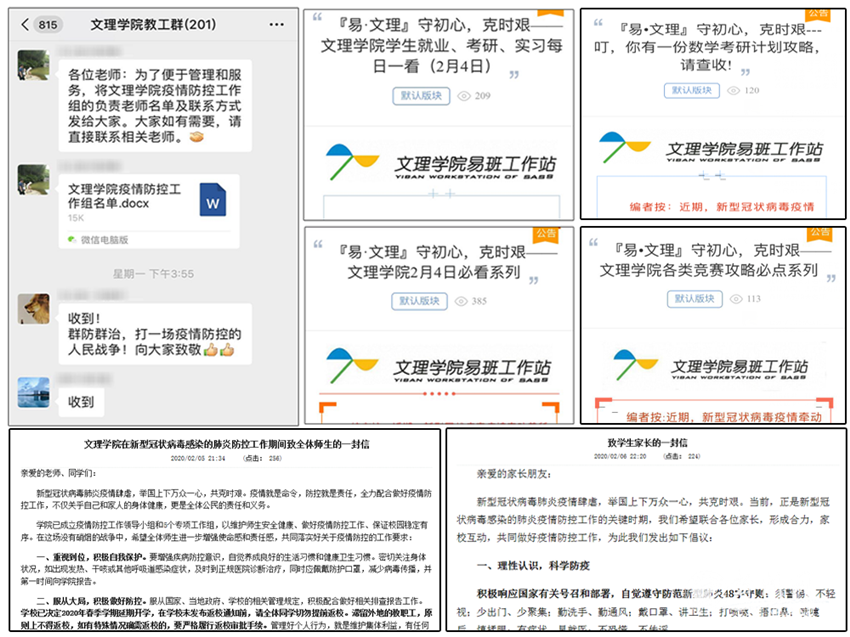850x637 pixels.
Task: Click the 易班工作站 logo in the 就业考研 post
Action: click(x=440, y=162)
